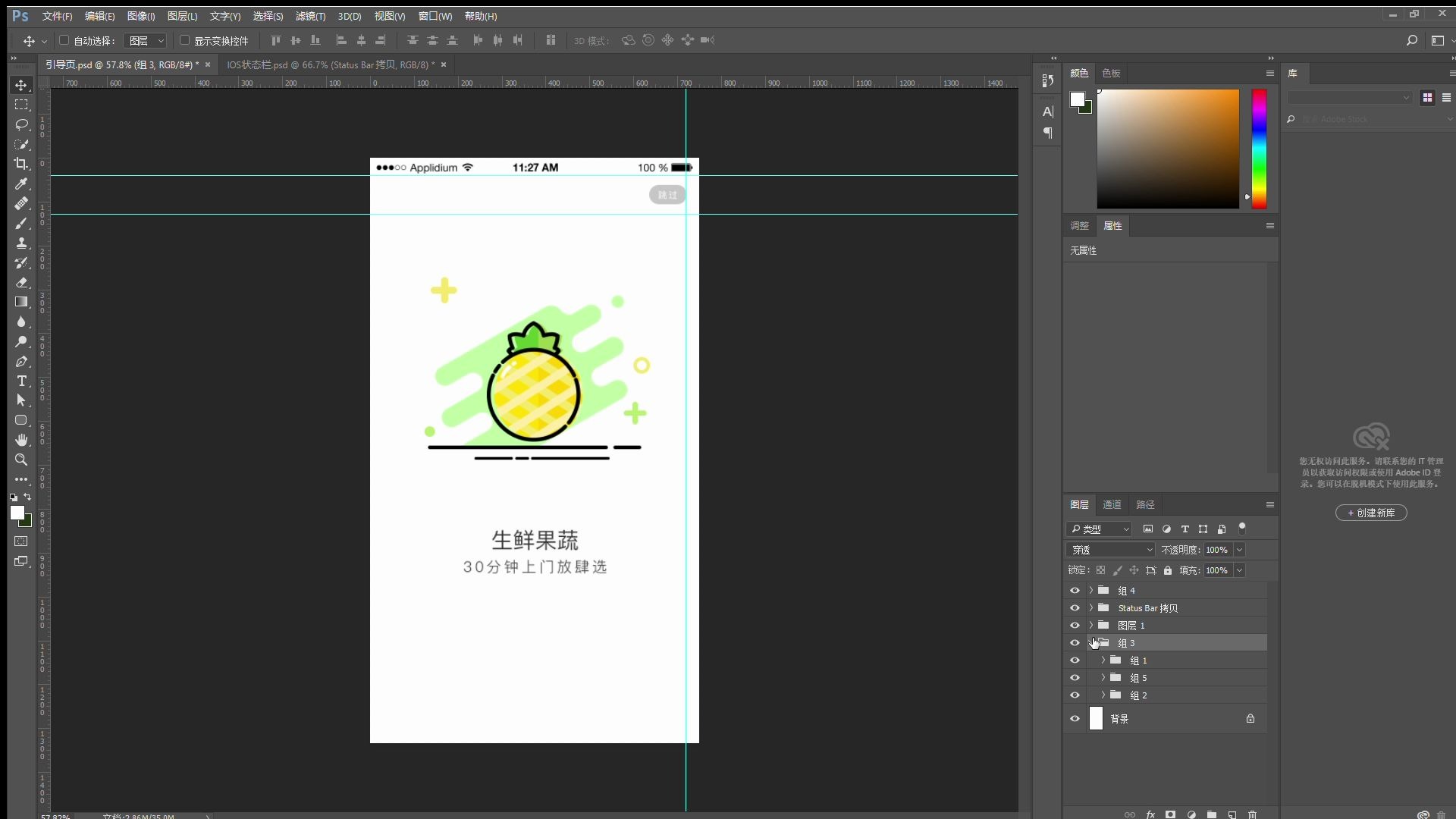
Task: Enable the 自动选择 checkbox
Action: [x=64, y=40]
